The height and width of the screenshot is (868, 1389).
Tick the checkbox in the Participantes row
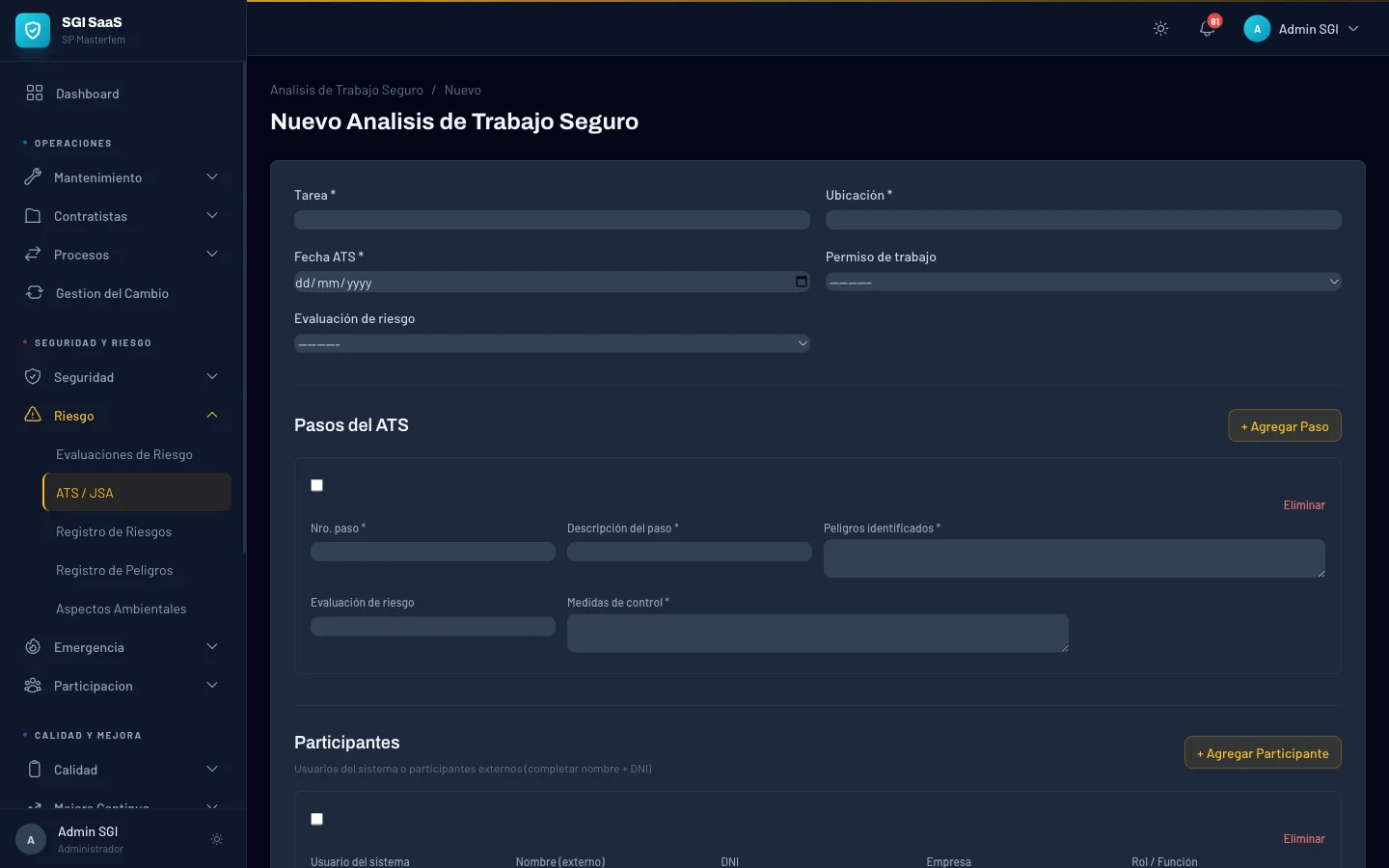pos(316,819)
